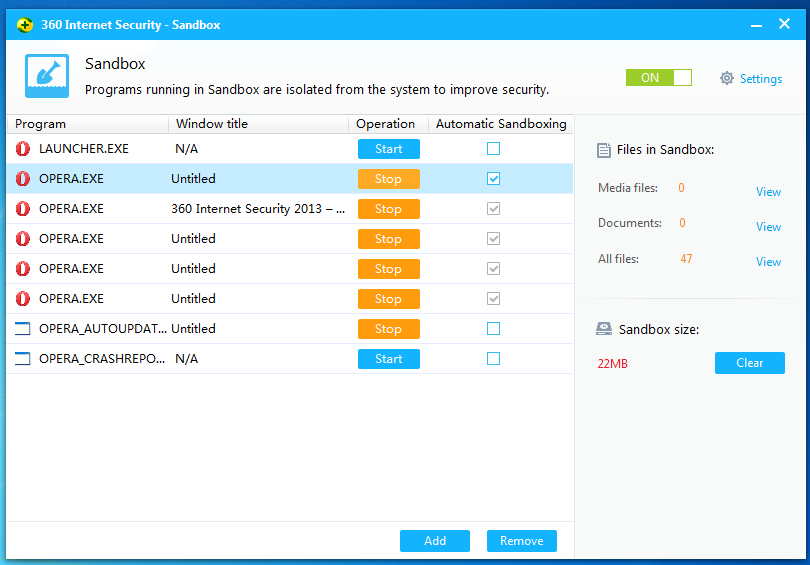
Task: View All files in sandbox
Action: (x=768, y=262)
